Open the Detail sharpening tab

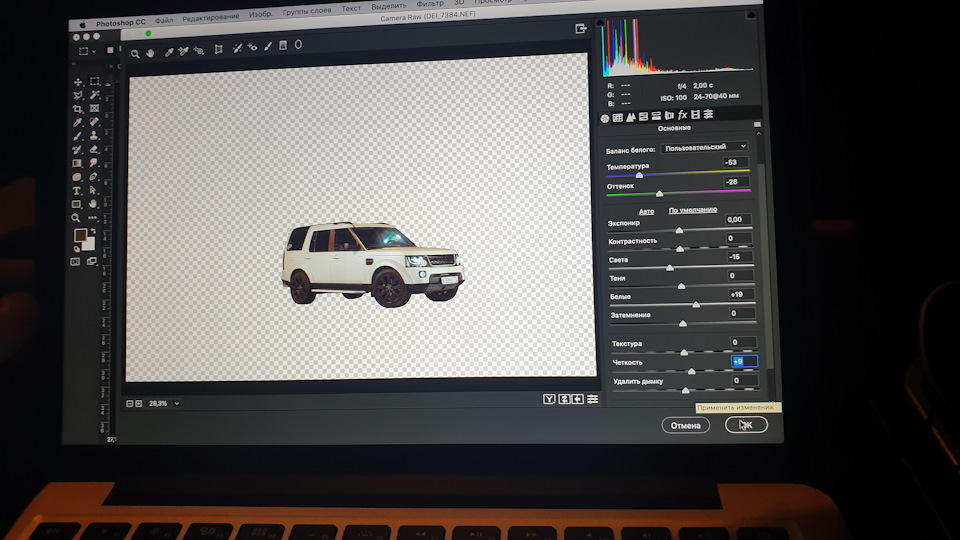631,117
